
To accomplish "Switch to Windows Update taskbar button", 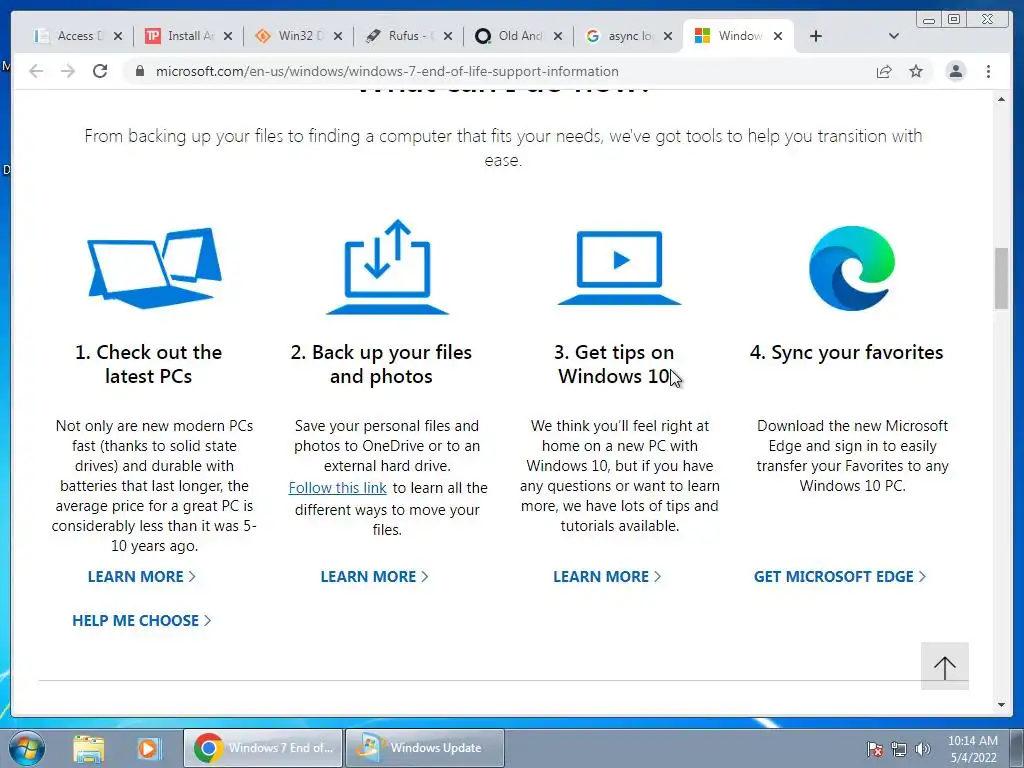I will pos(425,748).
